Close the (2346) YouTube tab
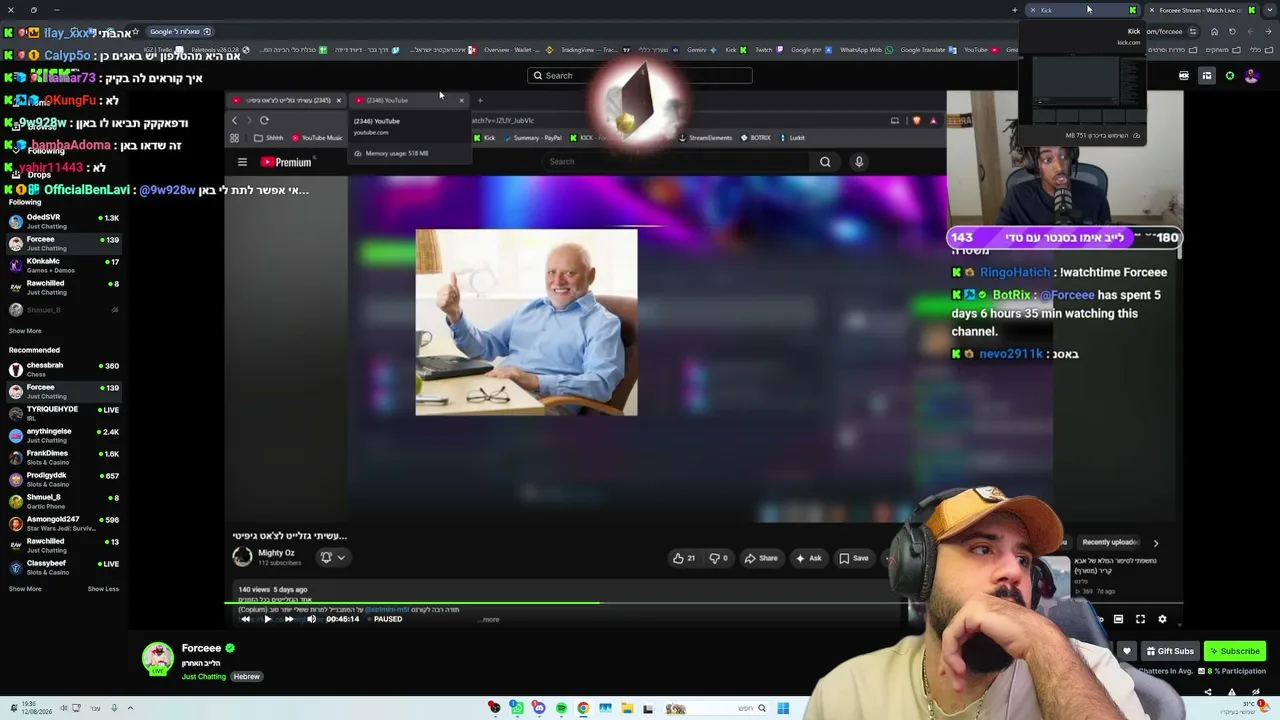The height and width of the screenshot is (720, 1280). 461,100
